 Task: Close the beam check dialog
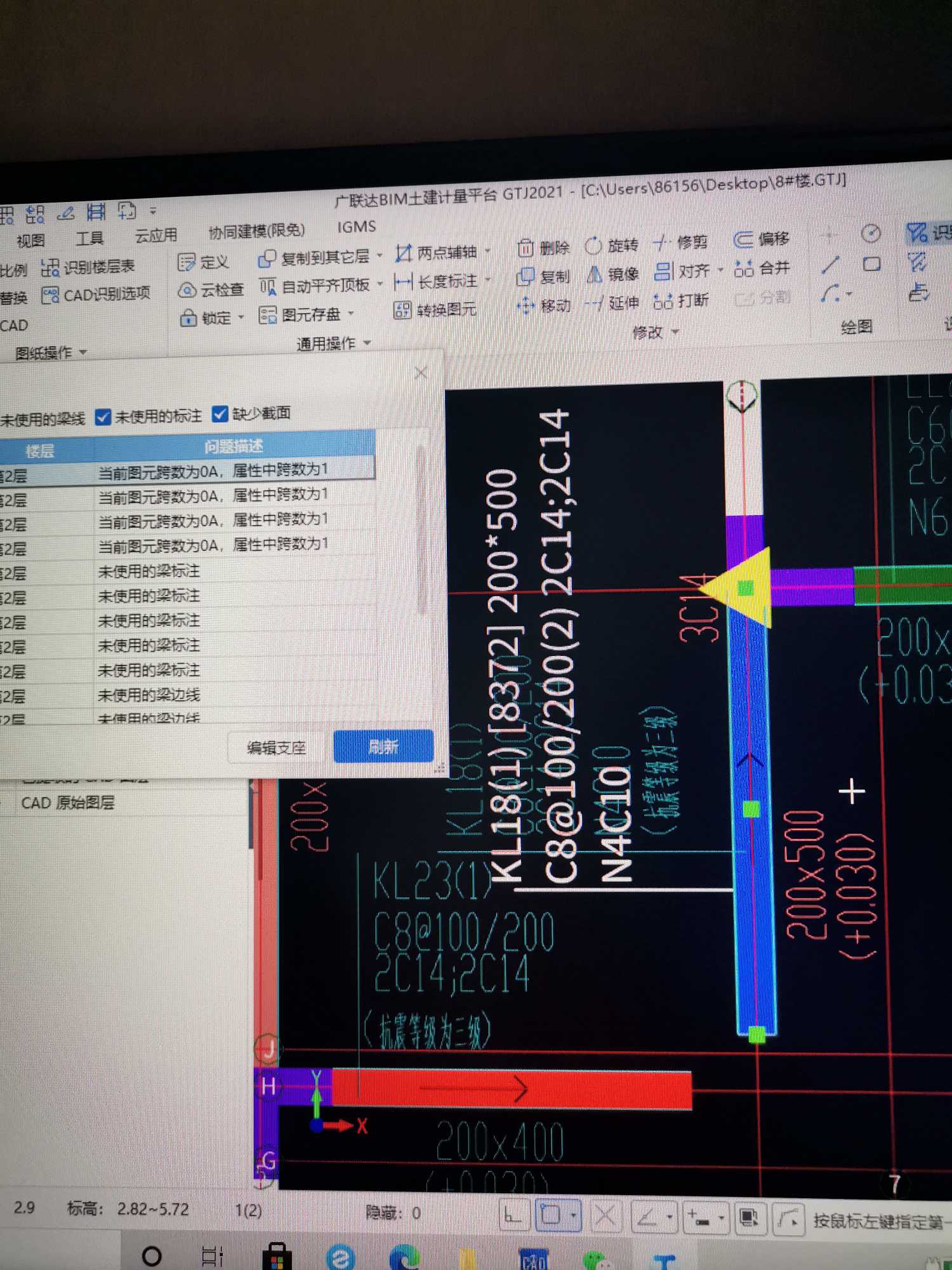(420, 373)
